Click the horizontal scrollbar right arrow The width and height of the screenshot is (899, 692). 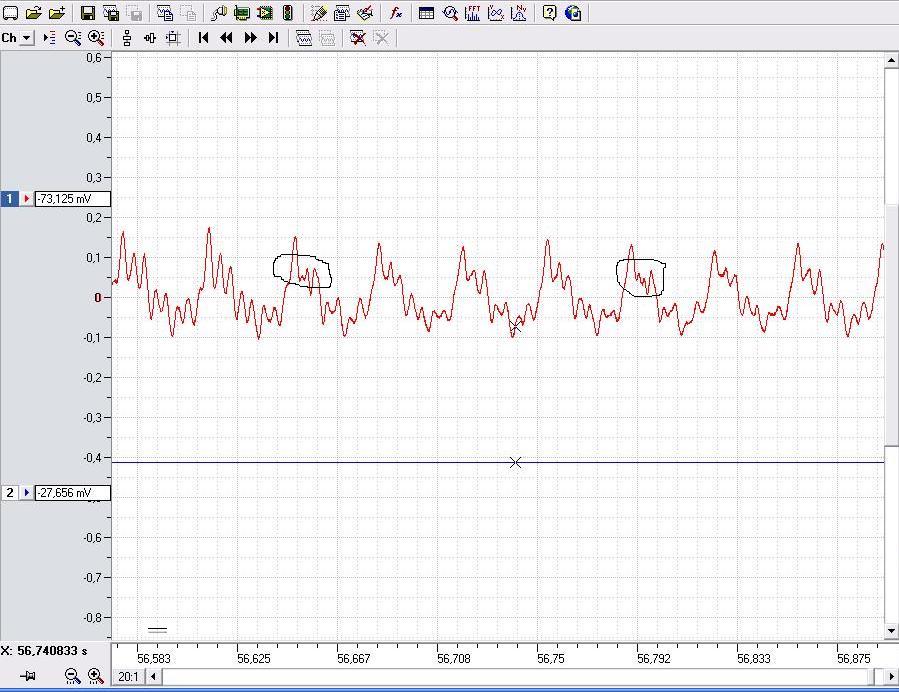(890, 677)
